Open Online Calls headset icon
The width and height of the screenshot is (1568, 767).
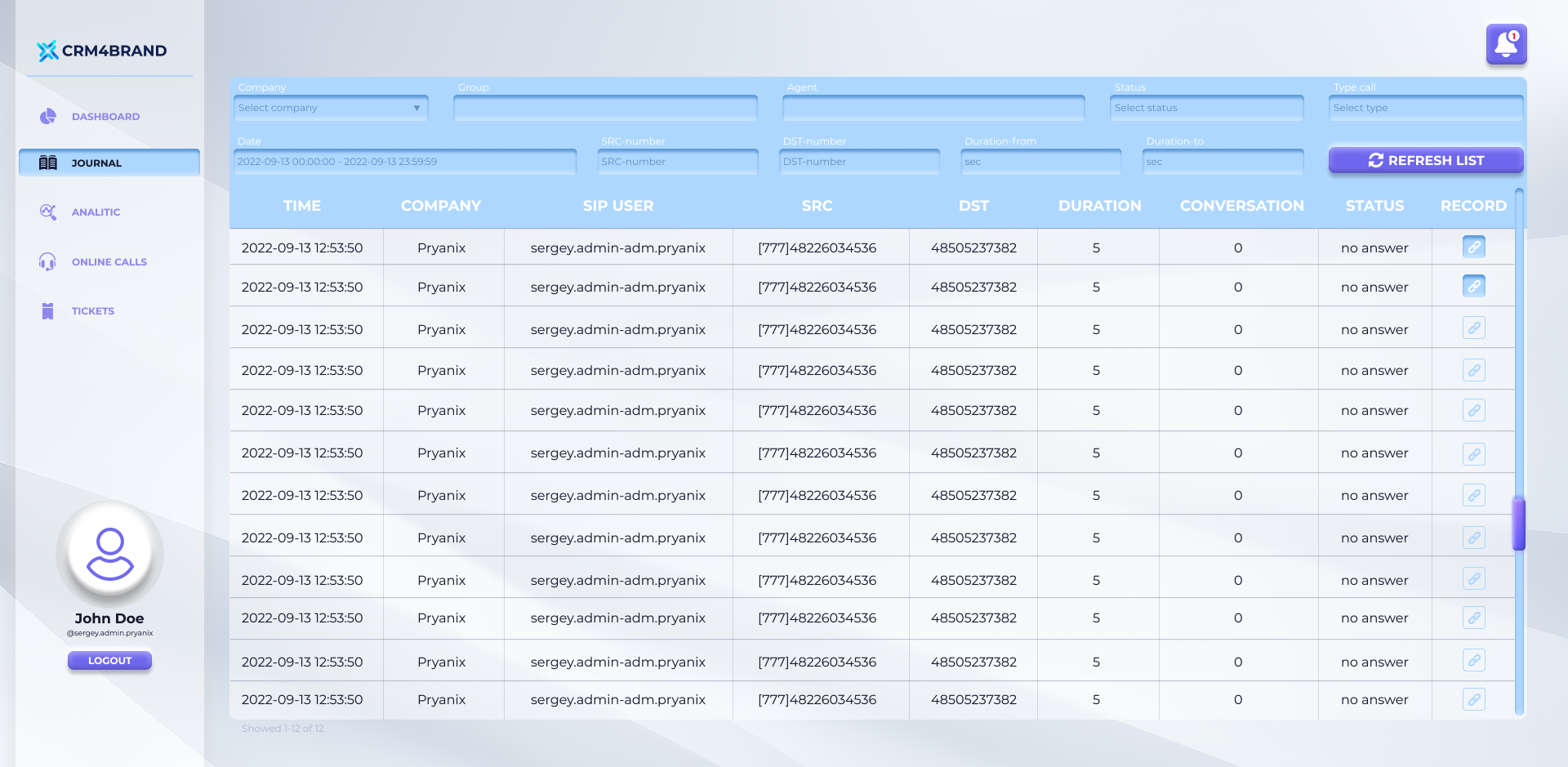point(48,262)
